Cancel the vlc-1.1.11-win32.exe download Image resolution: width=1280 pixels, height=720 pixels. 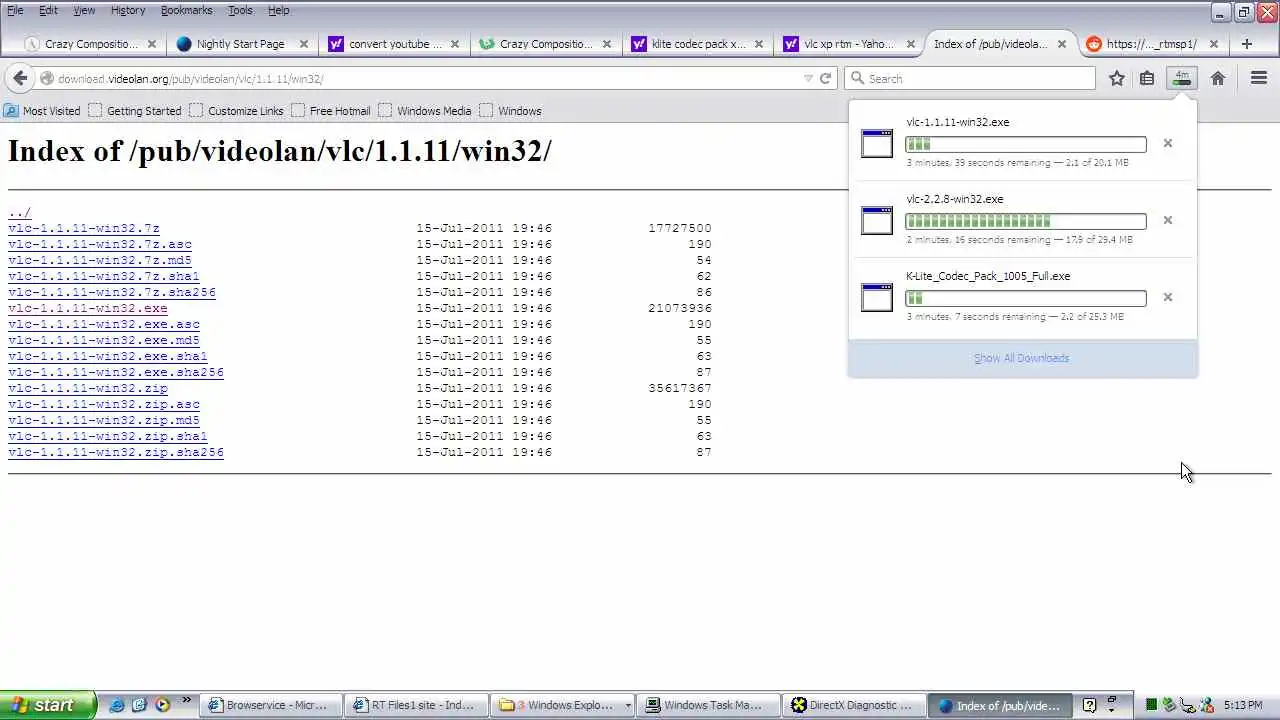[x=1167, y=143]
